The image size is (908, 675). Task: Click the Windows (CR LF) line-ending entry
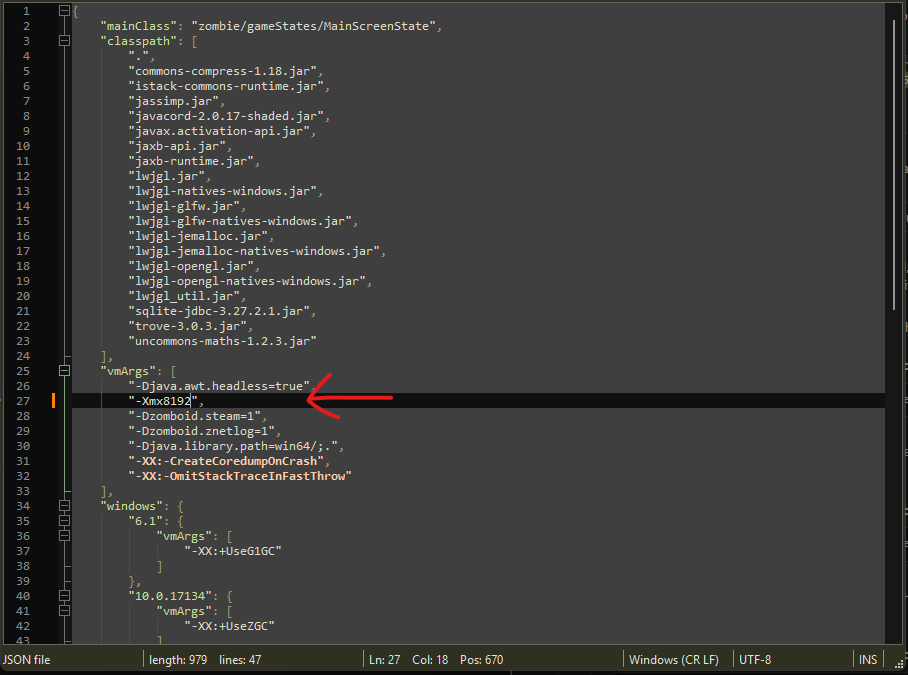673,659
